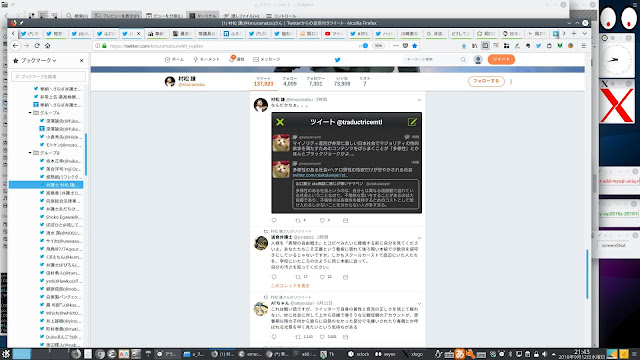Select the highlighted 弁護士 村松 謙 bookmark
The height and width of the screenshot is (360, 640).
(46, 185)
